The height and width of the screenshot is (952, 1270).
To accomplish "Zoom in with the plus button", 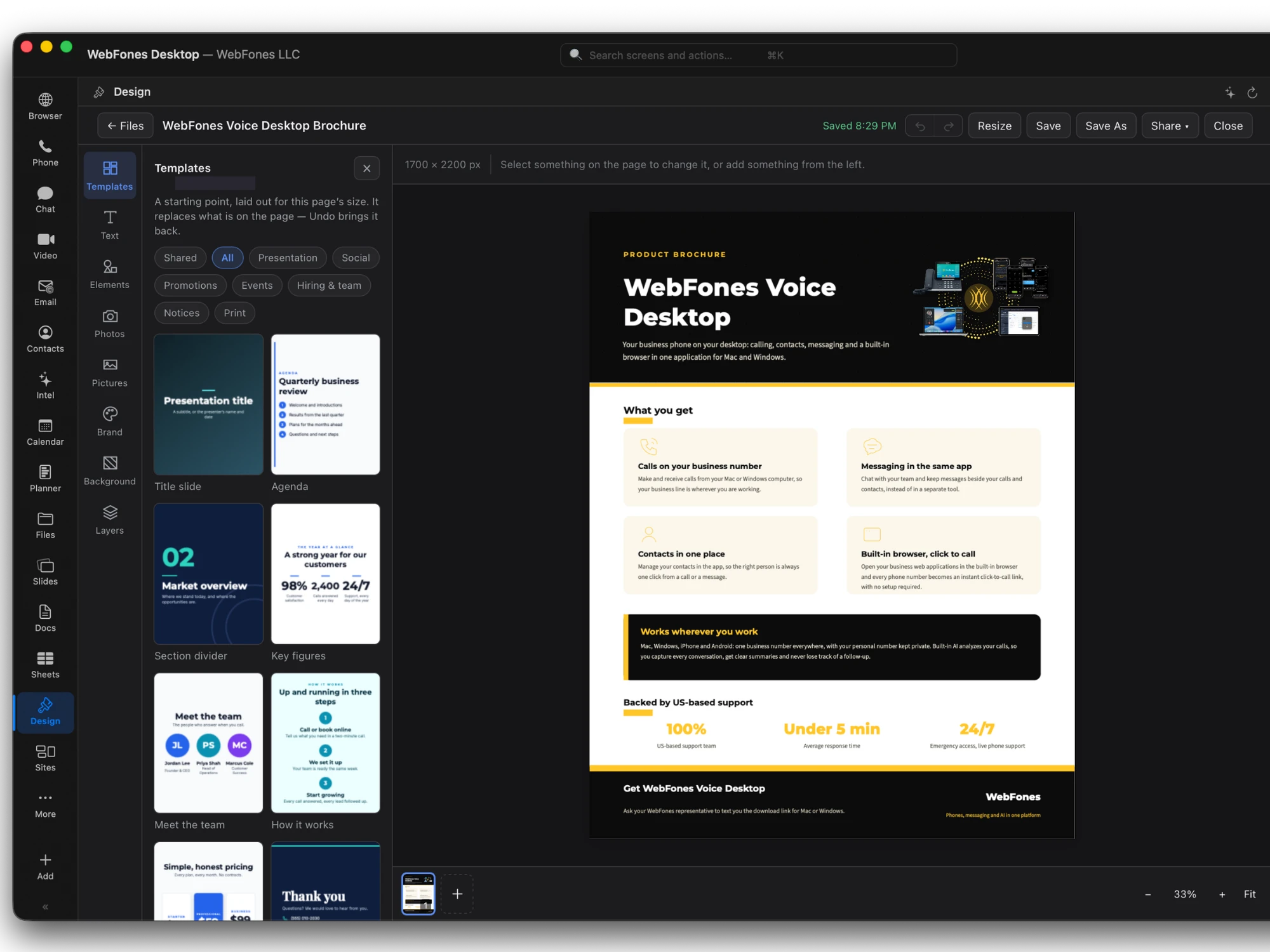I will pos(1222,894).
